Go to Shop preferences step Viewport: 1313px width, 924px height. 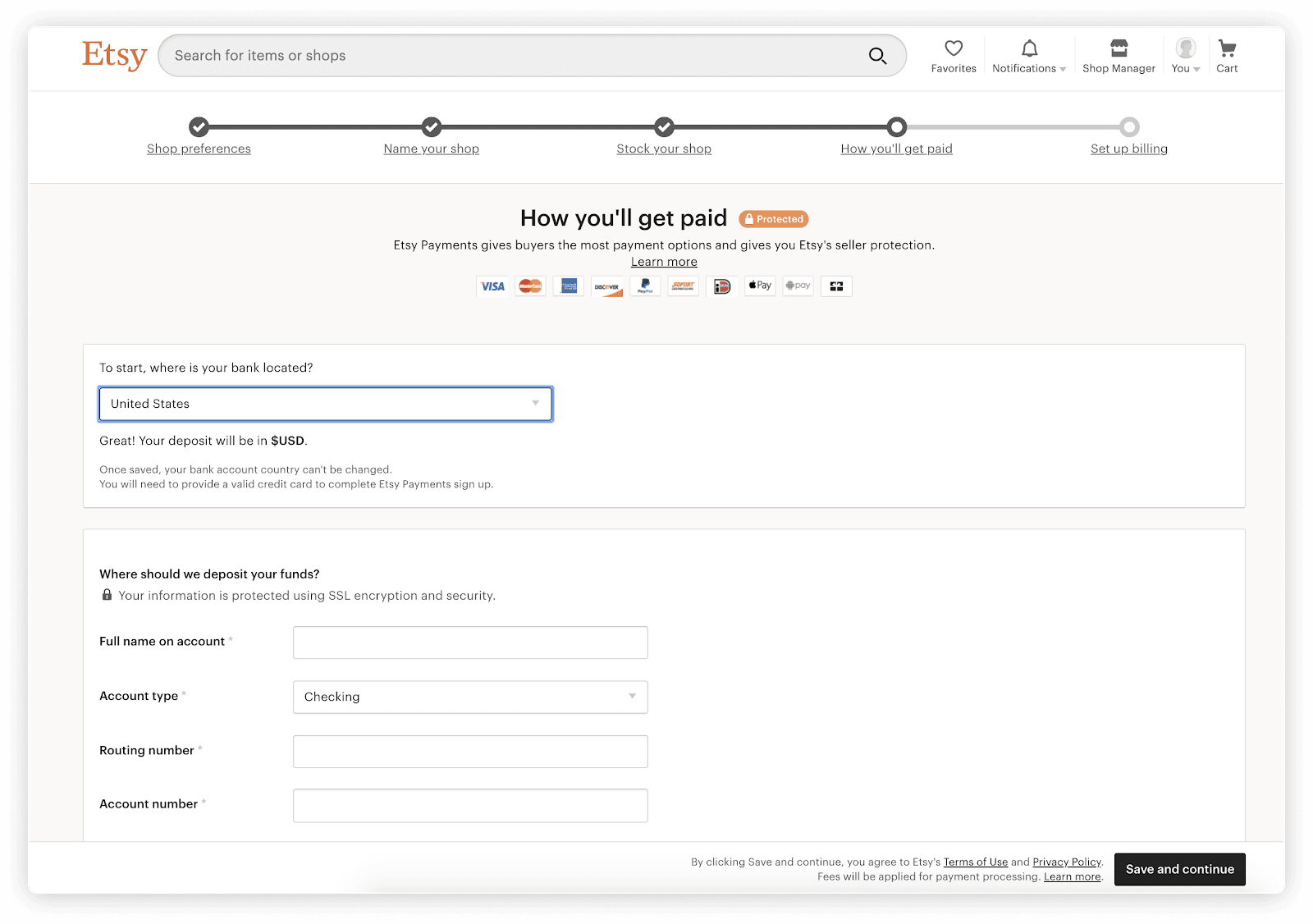[199, 149]
